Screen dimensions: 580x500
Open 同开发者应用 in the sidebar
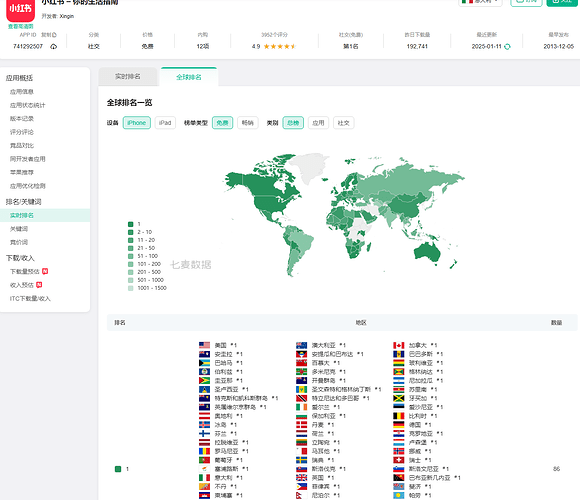(x=27, y=159)
